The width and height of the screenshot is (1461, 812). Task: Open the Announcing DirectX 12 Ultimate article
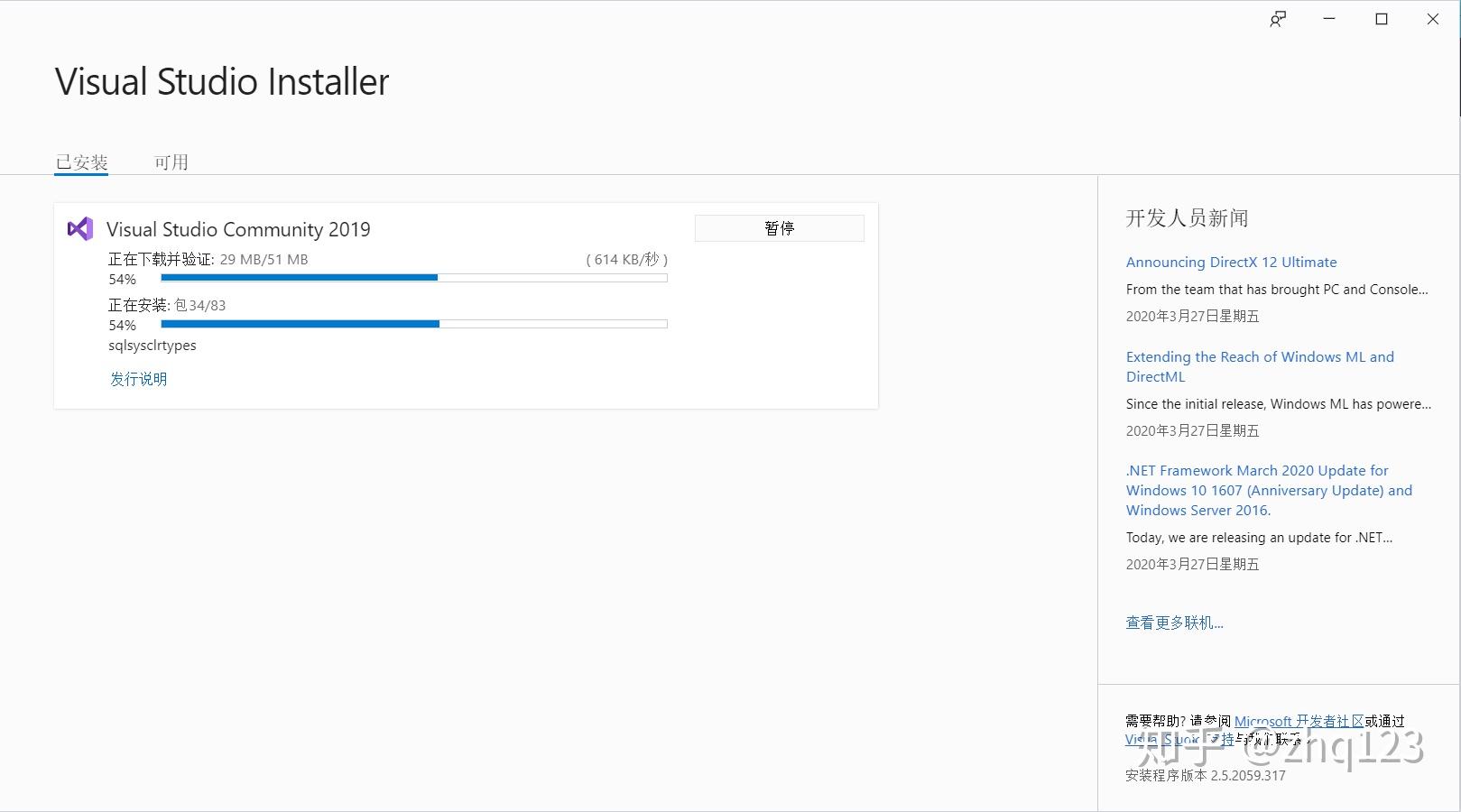point(1231,262)
